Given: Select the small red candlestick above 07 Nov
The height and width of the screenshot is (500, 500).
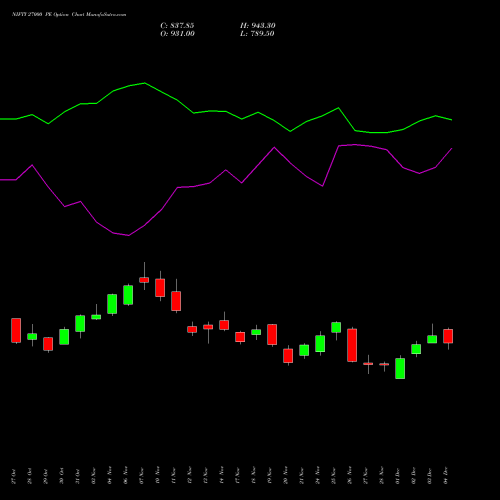Looking at the screenshot, I should [144, 280].
